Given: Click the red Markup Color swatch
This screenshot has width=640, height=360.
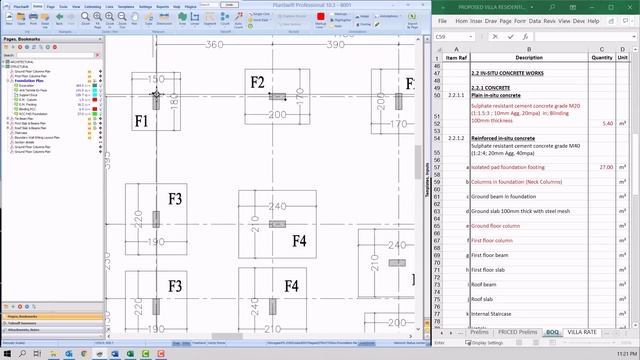Looking at the screenshot, I should [x=321, y=16].
